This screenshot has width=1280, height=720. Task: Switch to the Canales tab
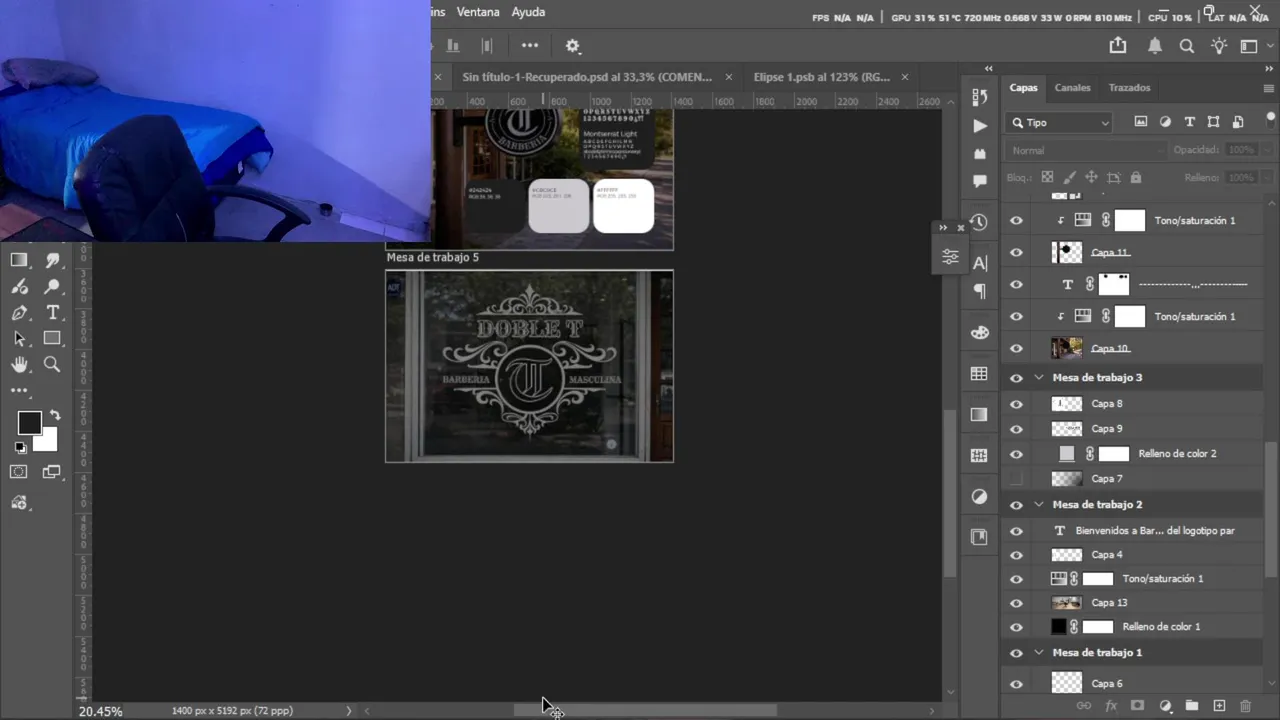pyautogui.click(x=1072, y=88)
